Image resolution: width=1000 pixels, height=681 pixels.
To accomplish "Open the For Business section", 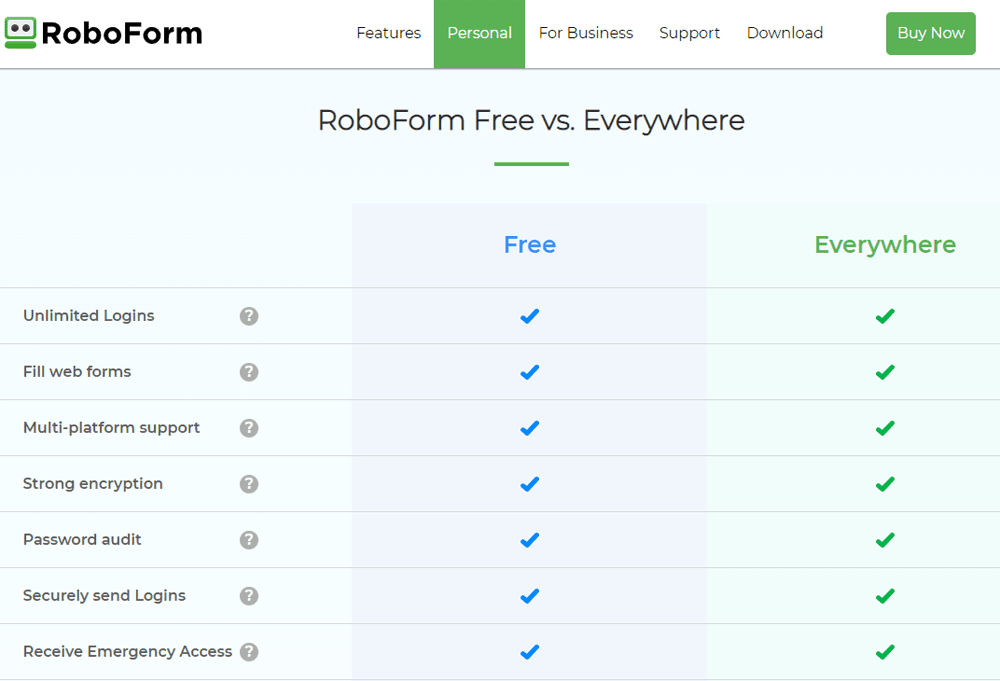I will click(586, 33).
